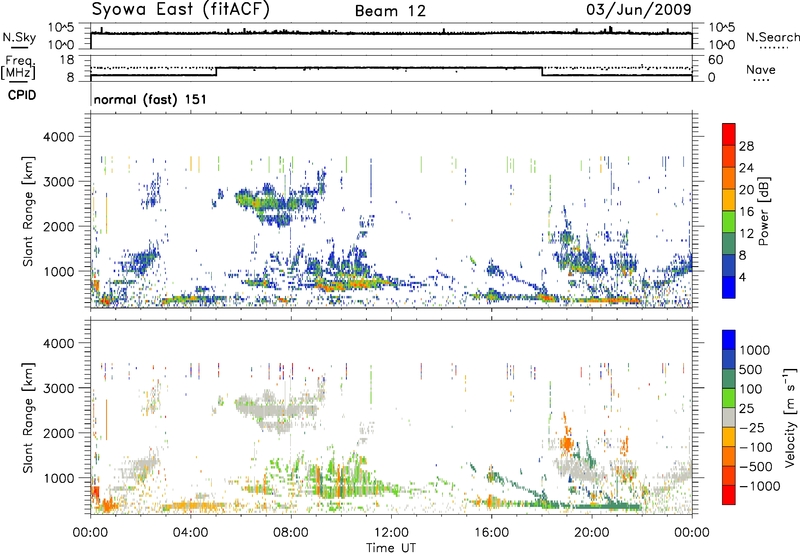This screenshot has height=554, width=800.
Task: Click the light green segment of Power colorbar
Action: [729, 221]
